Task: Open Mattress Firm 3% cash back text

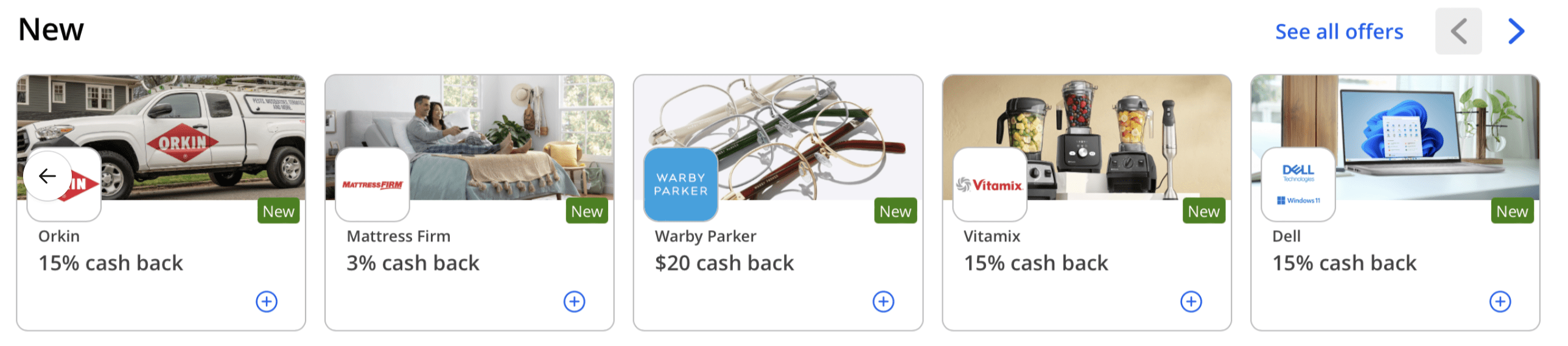Action: tap(413, 263)
